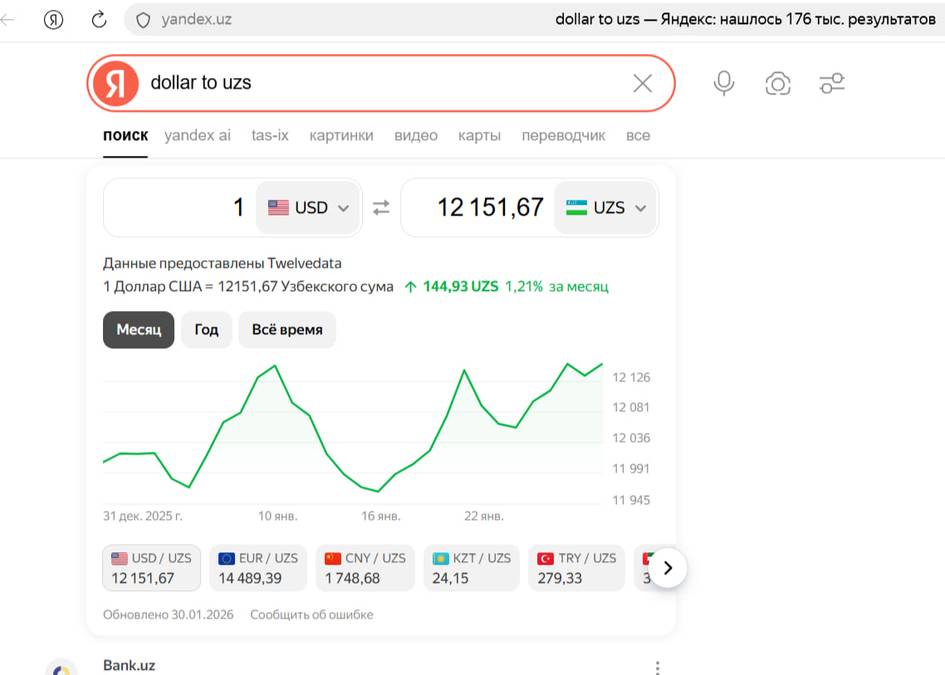Swap currencies using the arrows icon

[381, 208]
